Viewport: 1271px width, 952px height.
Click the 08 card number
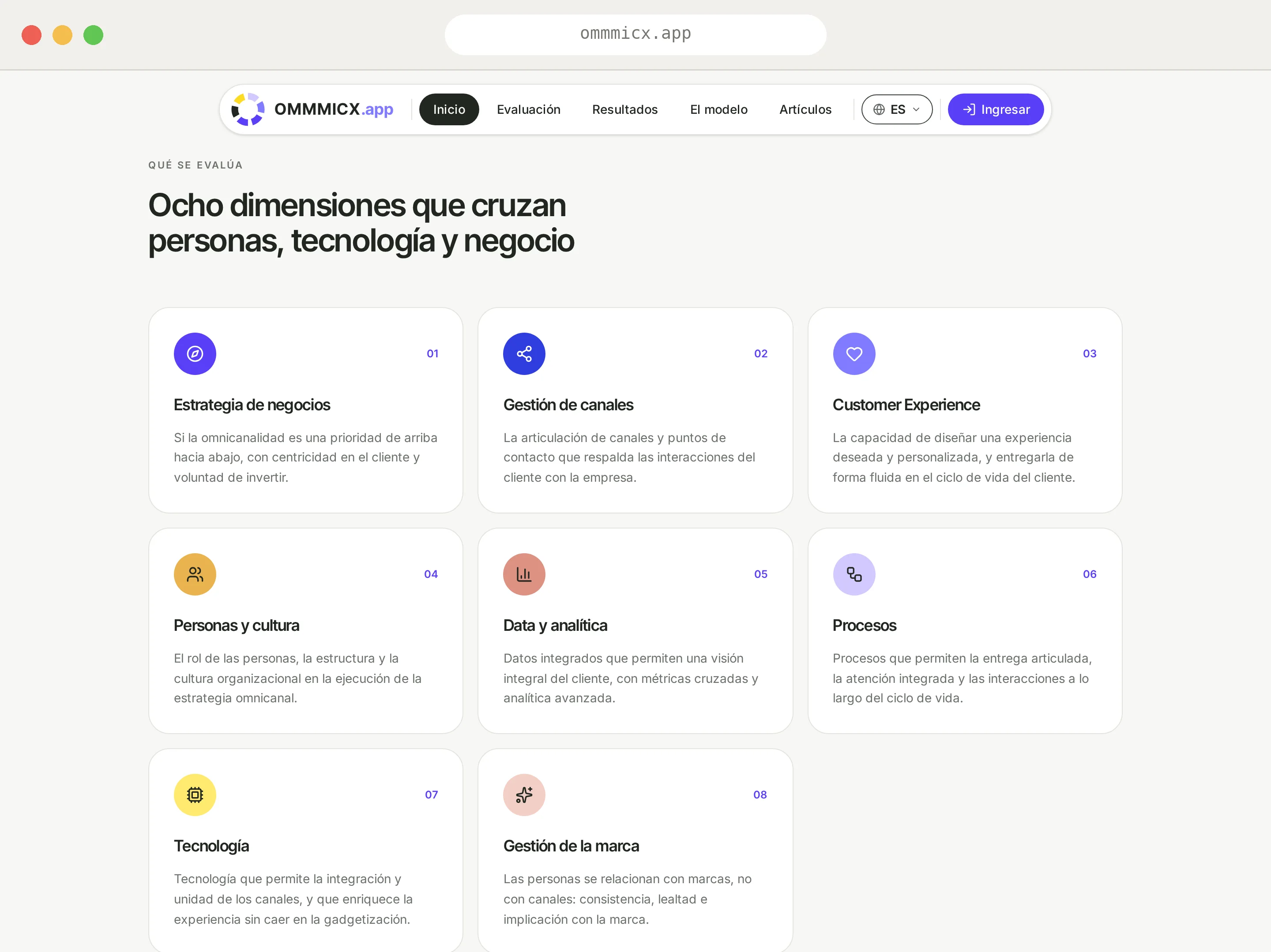click(x=760, y=795)
